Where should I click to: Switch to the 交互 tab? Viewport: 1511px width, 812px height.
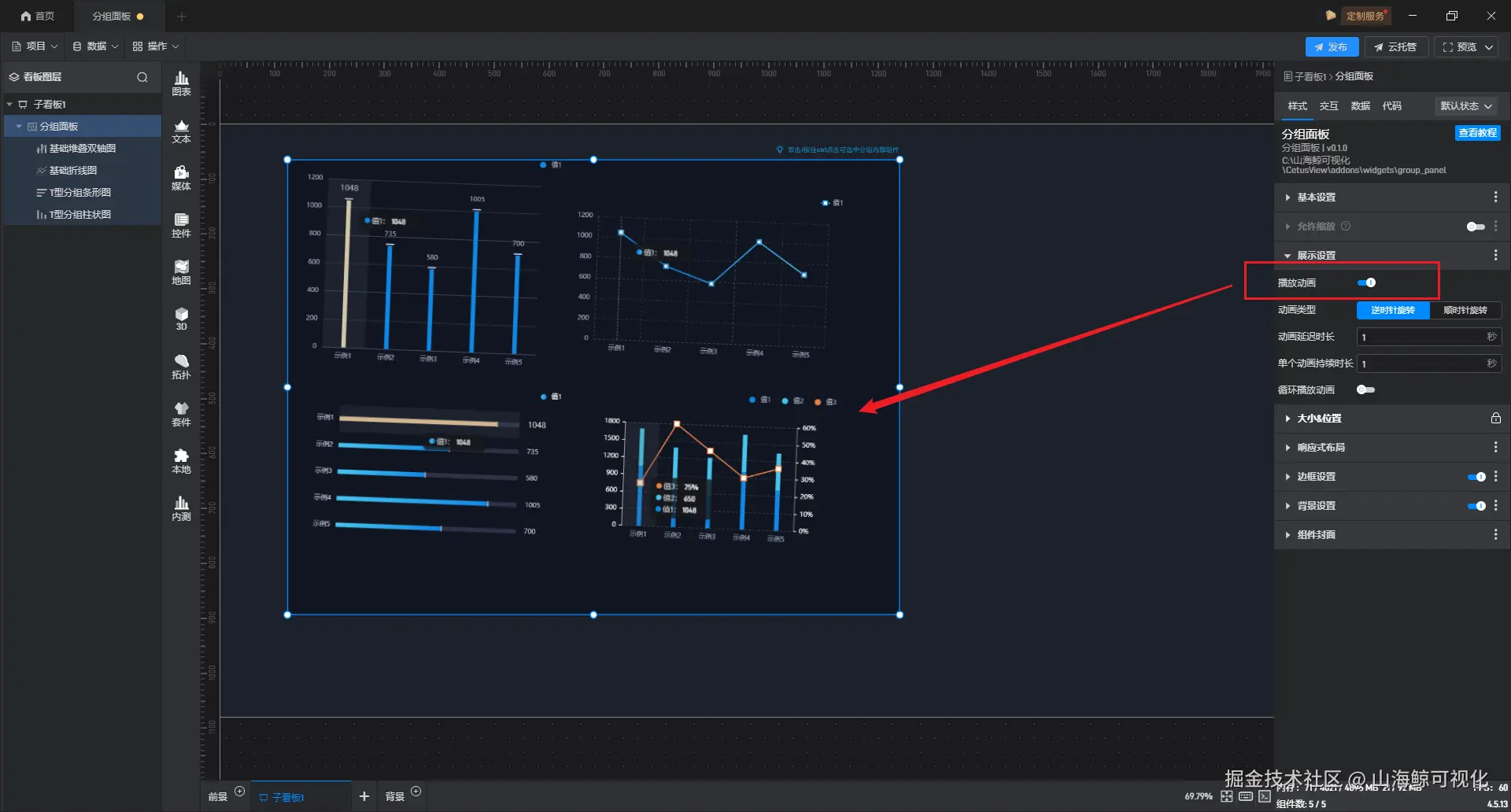click(x=1329, y=106)
